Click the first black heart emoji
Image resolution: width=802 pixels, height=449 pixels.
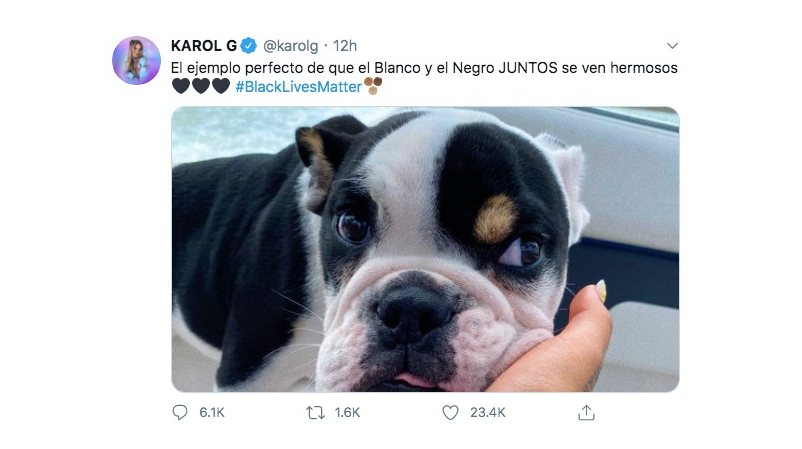click(181, 87)
